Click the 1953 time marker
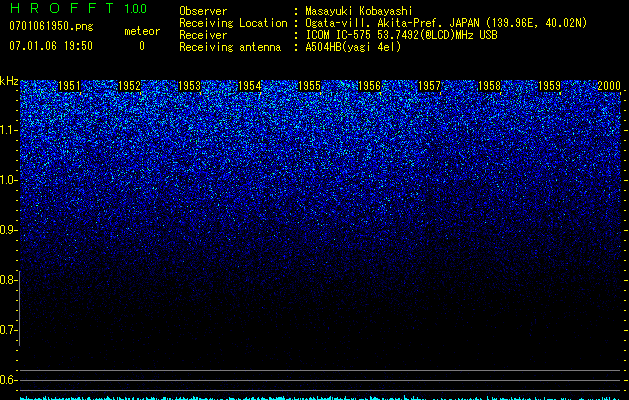 [189, 86]
